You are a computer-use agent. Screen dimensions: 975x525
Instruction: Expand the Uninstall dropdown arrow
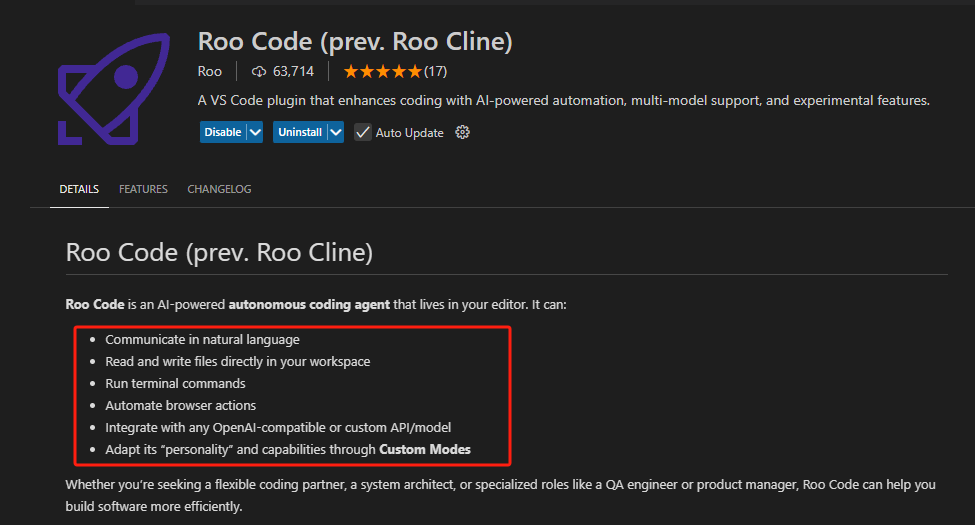point(336,132)
